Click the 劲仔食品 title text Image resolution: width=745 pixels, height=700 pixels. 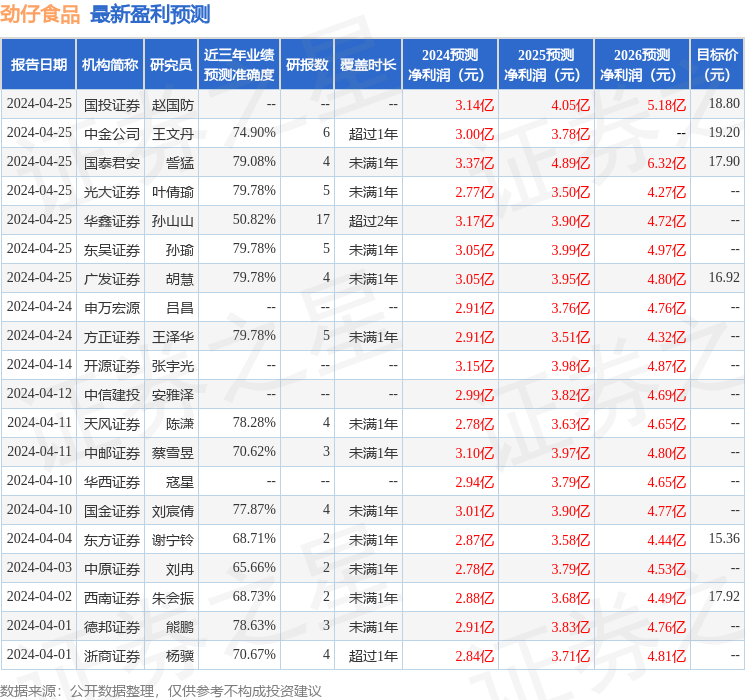click(40, 14)
